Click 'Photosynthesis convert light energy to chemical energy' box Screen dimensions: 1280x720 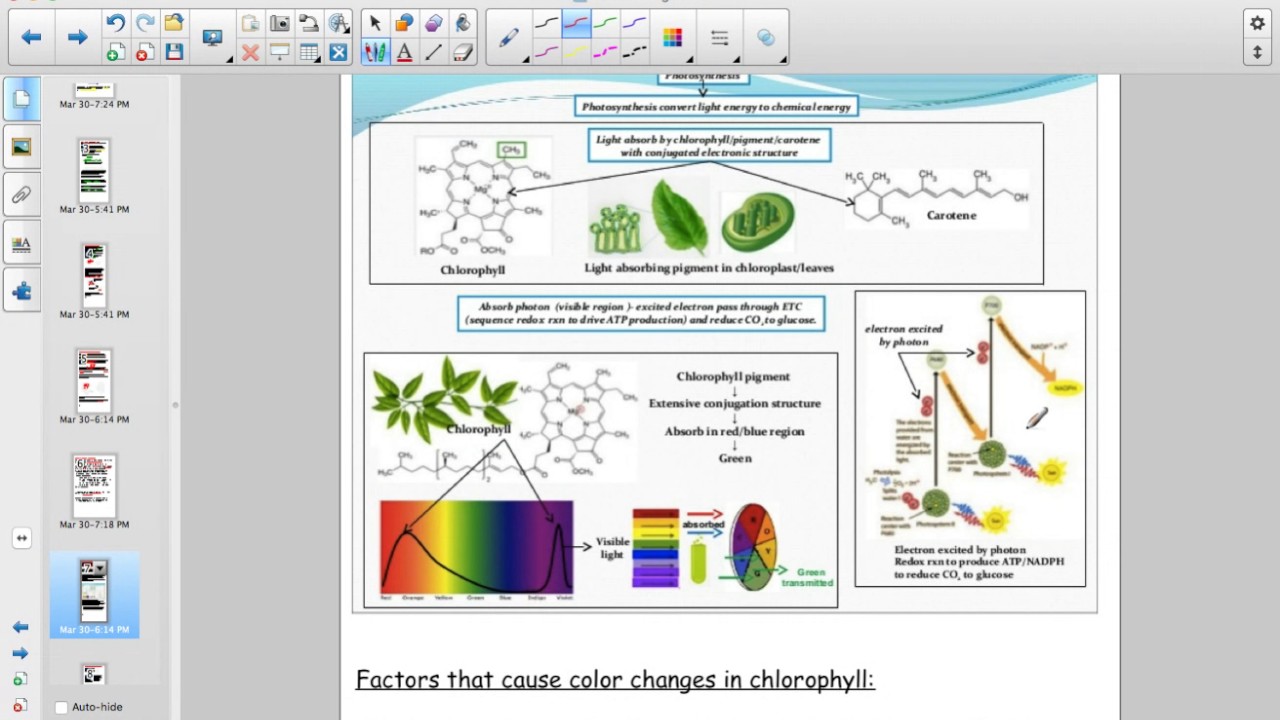(x=716, y=107)
